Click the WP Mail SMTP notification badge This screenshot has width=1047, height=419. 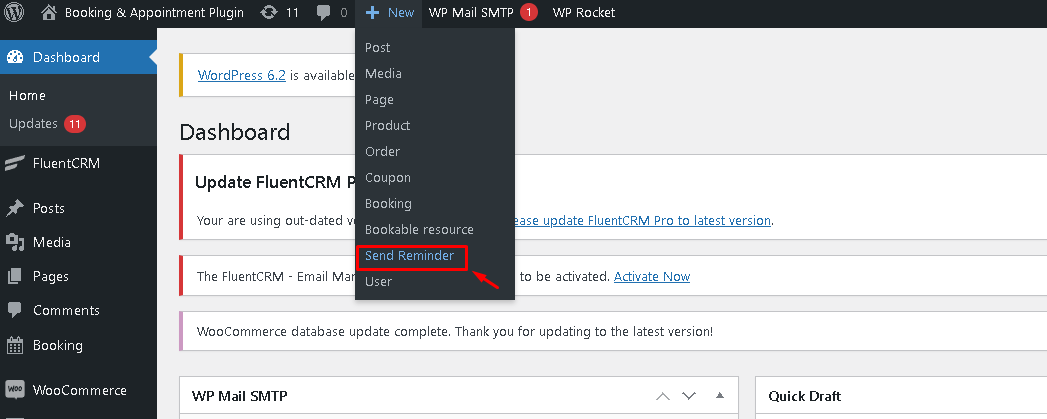point(529,12)
